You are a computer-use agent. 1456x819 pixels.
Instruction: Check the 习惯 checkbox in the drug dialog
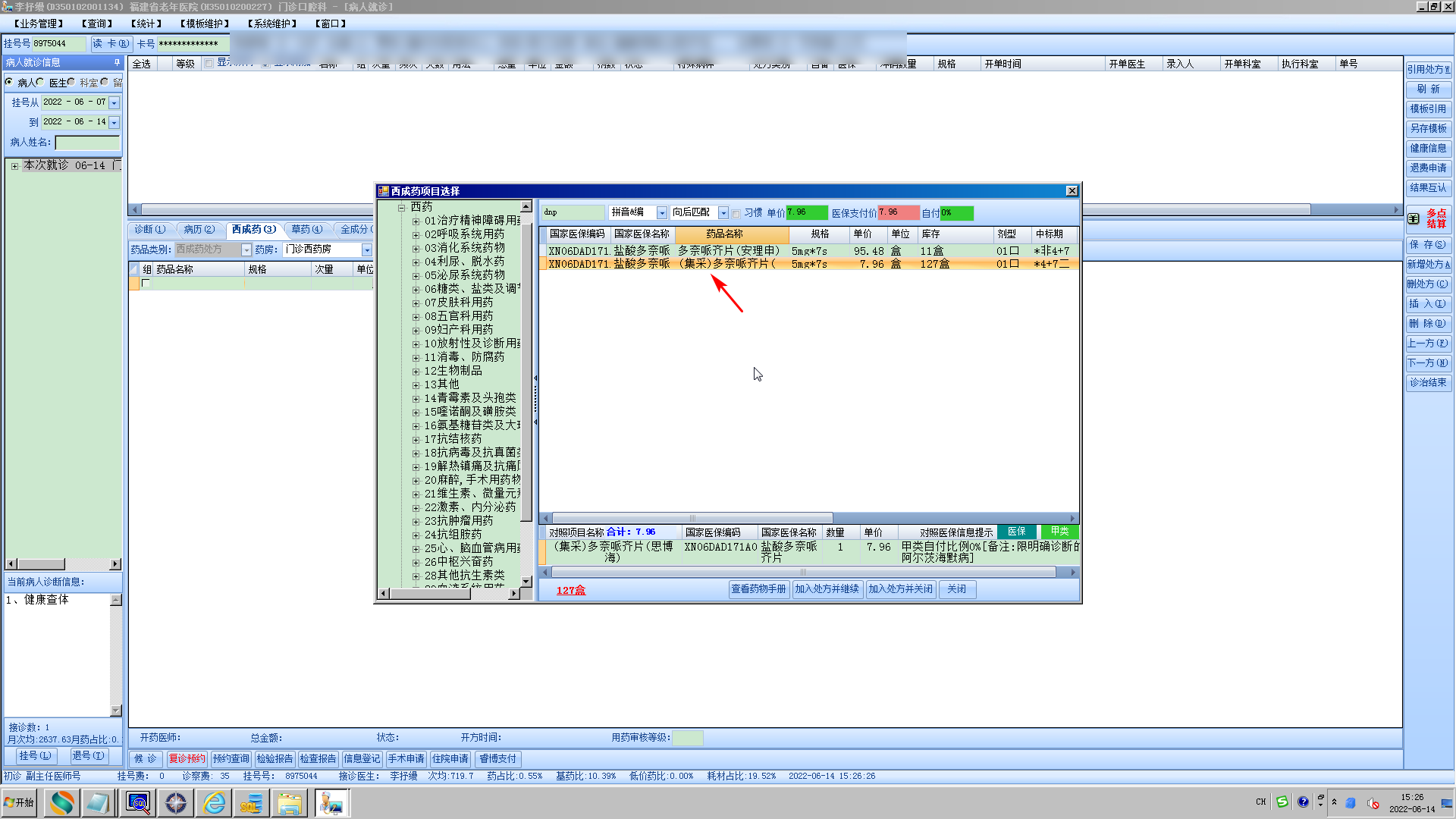click(736, 214)
